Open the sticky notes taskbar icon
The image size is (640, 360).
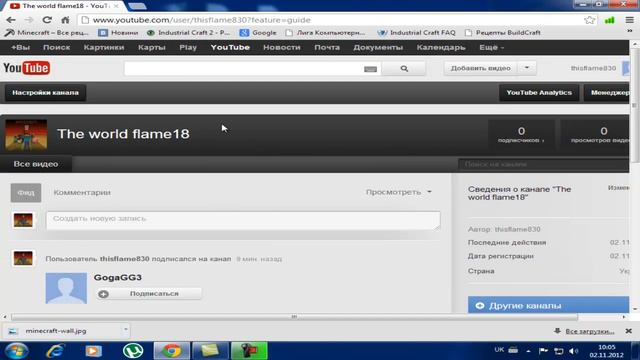(x=210, y=351)
